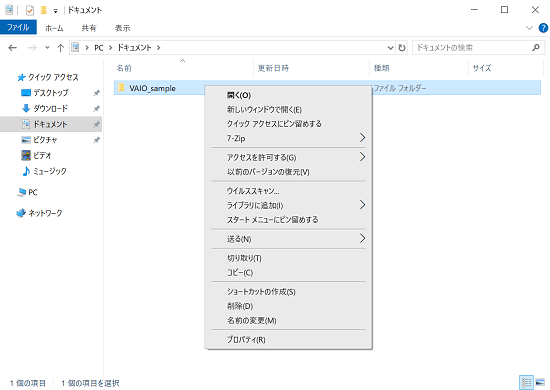Open プロパティ(R) from the context menu

pyautogui.click(x=288, y=340)
